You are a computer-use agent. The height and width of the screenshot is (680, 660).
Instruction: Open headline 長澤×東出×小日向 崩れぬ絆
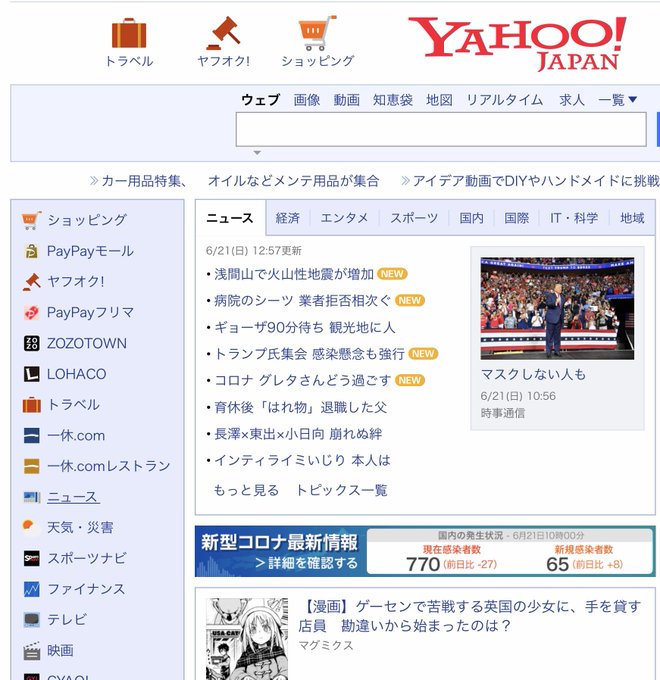298,434
